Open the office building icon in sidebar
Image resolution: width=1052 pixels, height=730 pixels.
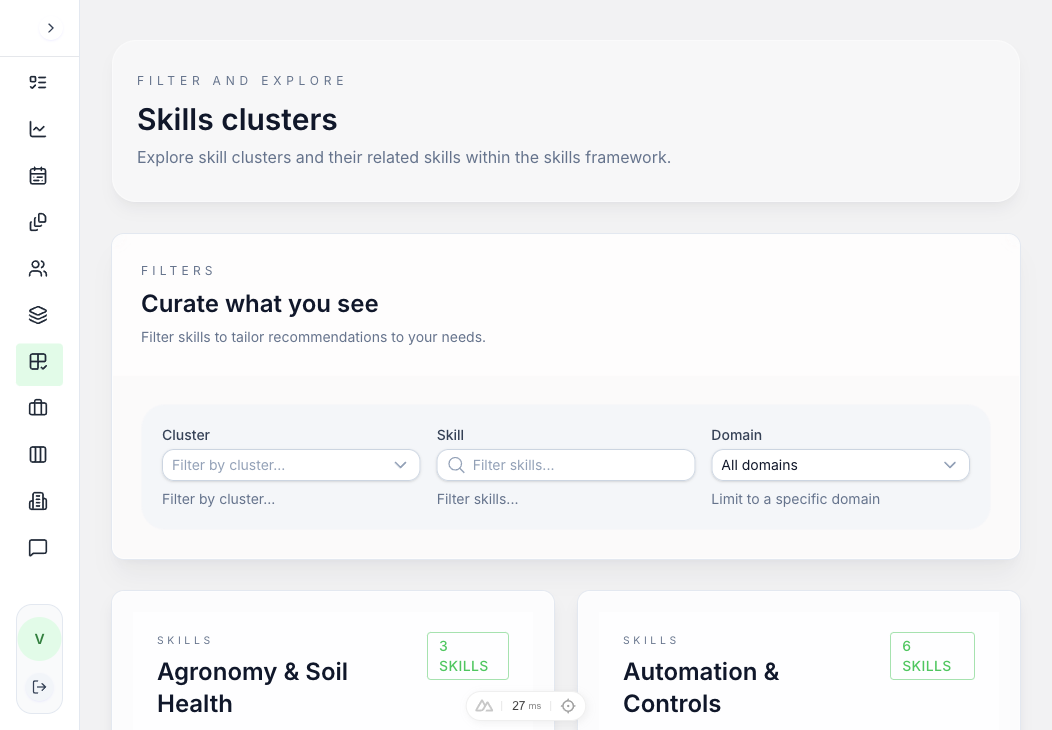[38, 501]
